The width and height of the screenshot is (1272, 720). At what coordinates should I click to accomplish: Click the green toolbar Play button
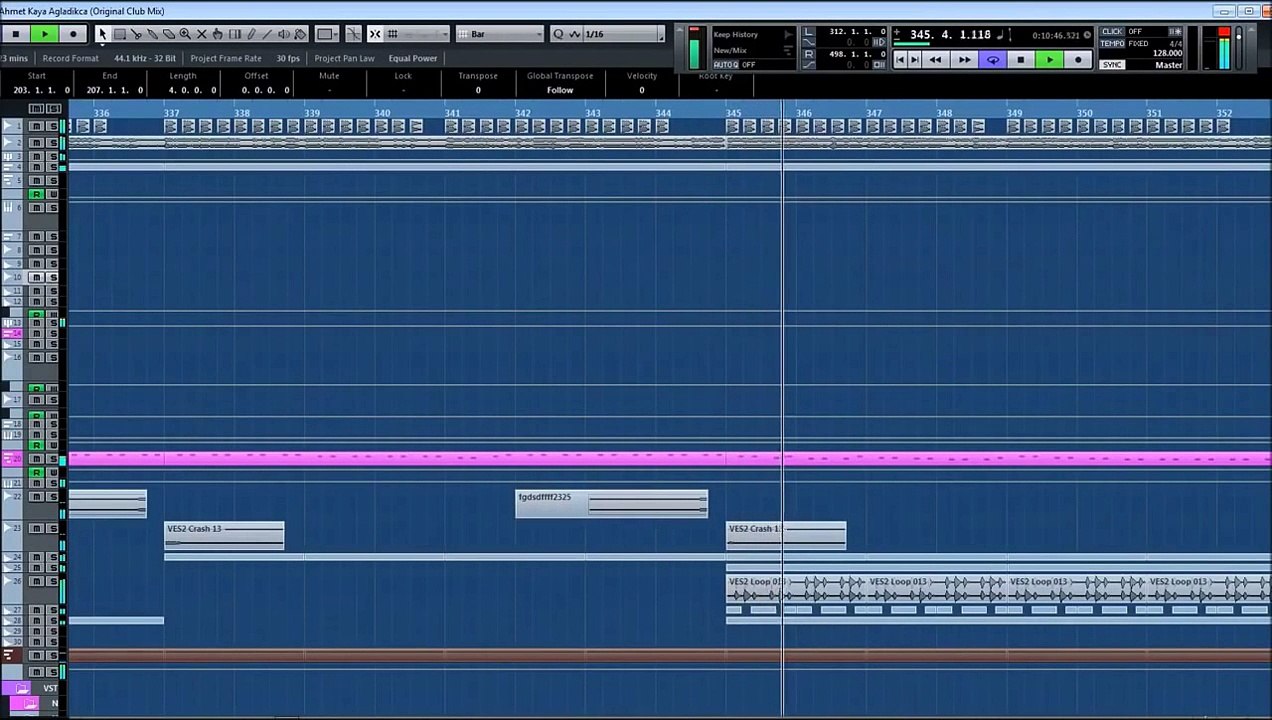coord(45,34)
